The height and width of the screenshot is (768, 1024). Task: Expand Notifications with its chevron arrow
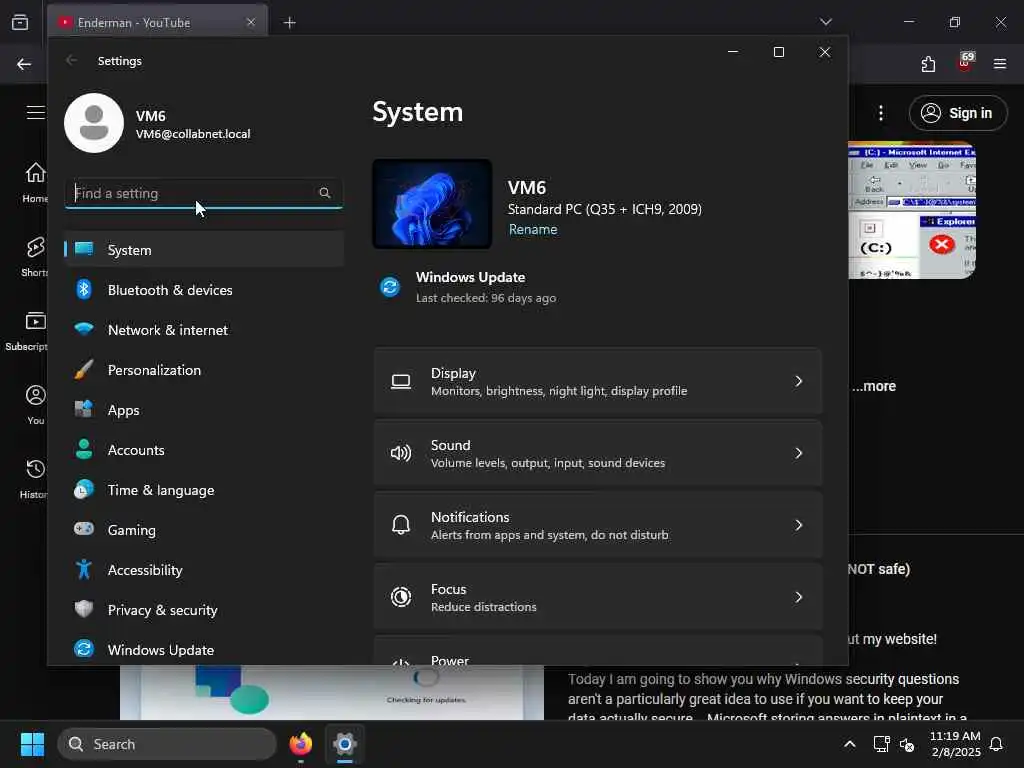[x=798, y=525]
